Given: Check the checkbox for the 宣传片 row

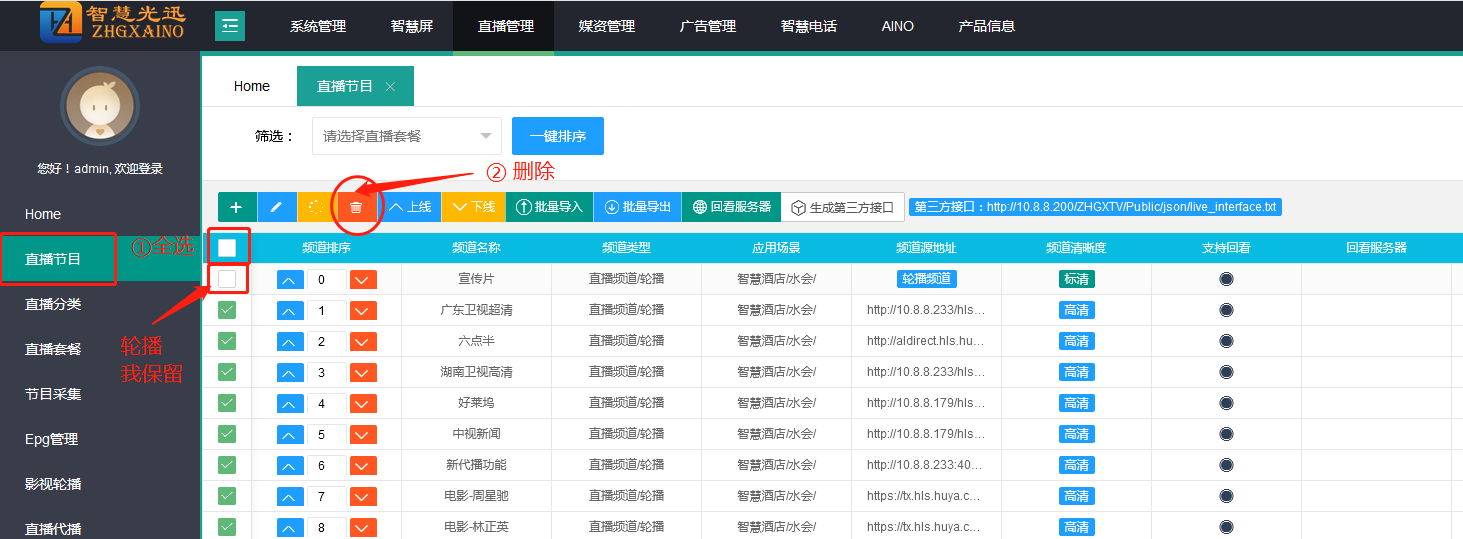Looking at the screenshot, I should 227,279.
